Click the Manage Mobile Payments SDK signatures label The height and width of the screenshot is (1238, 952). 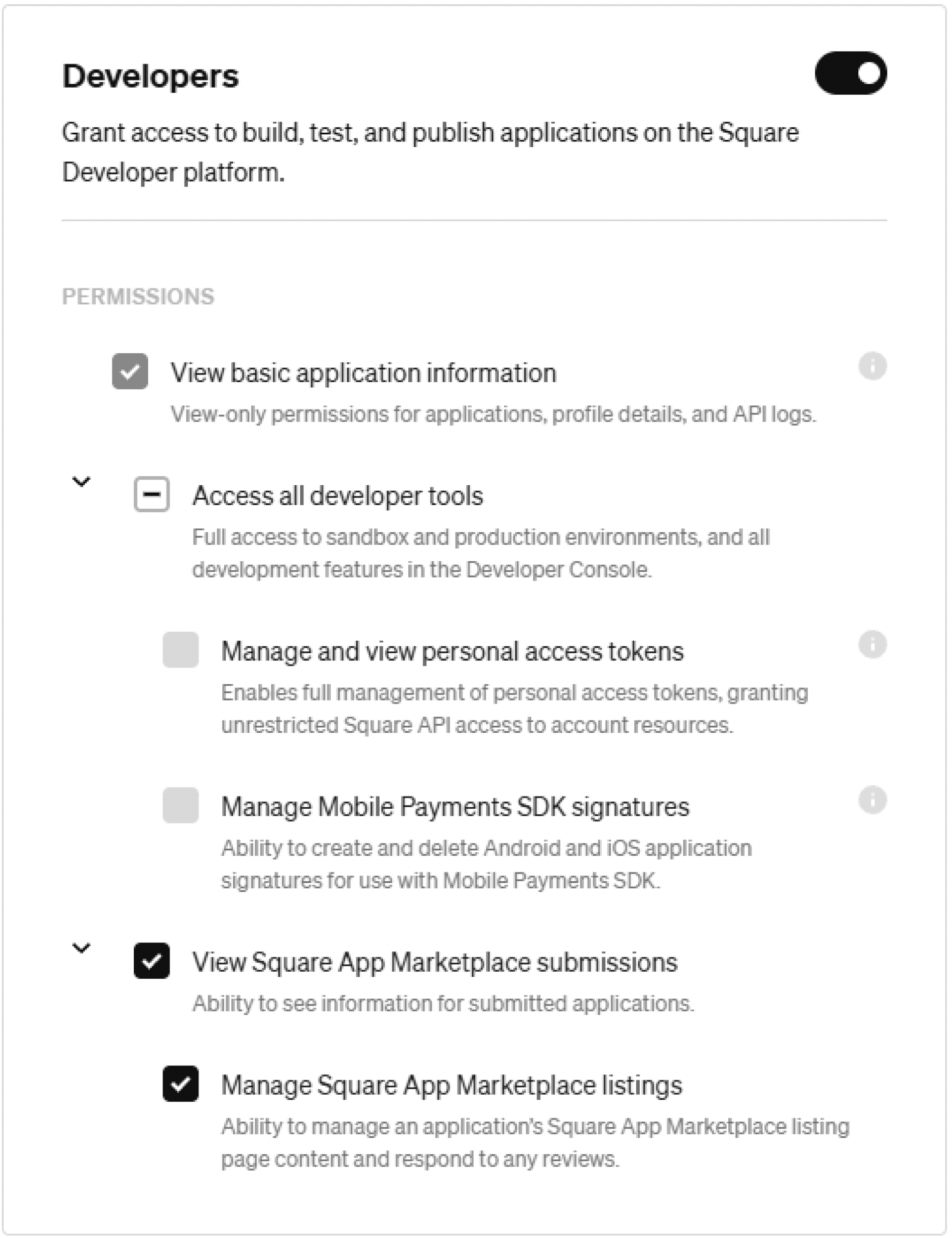coord(455,807)
